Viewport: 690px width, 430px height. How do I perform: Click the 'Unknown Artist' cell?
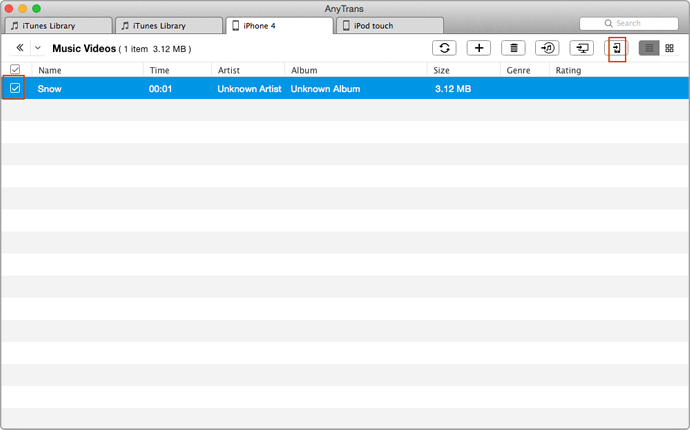[249, 89]
